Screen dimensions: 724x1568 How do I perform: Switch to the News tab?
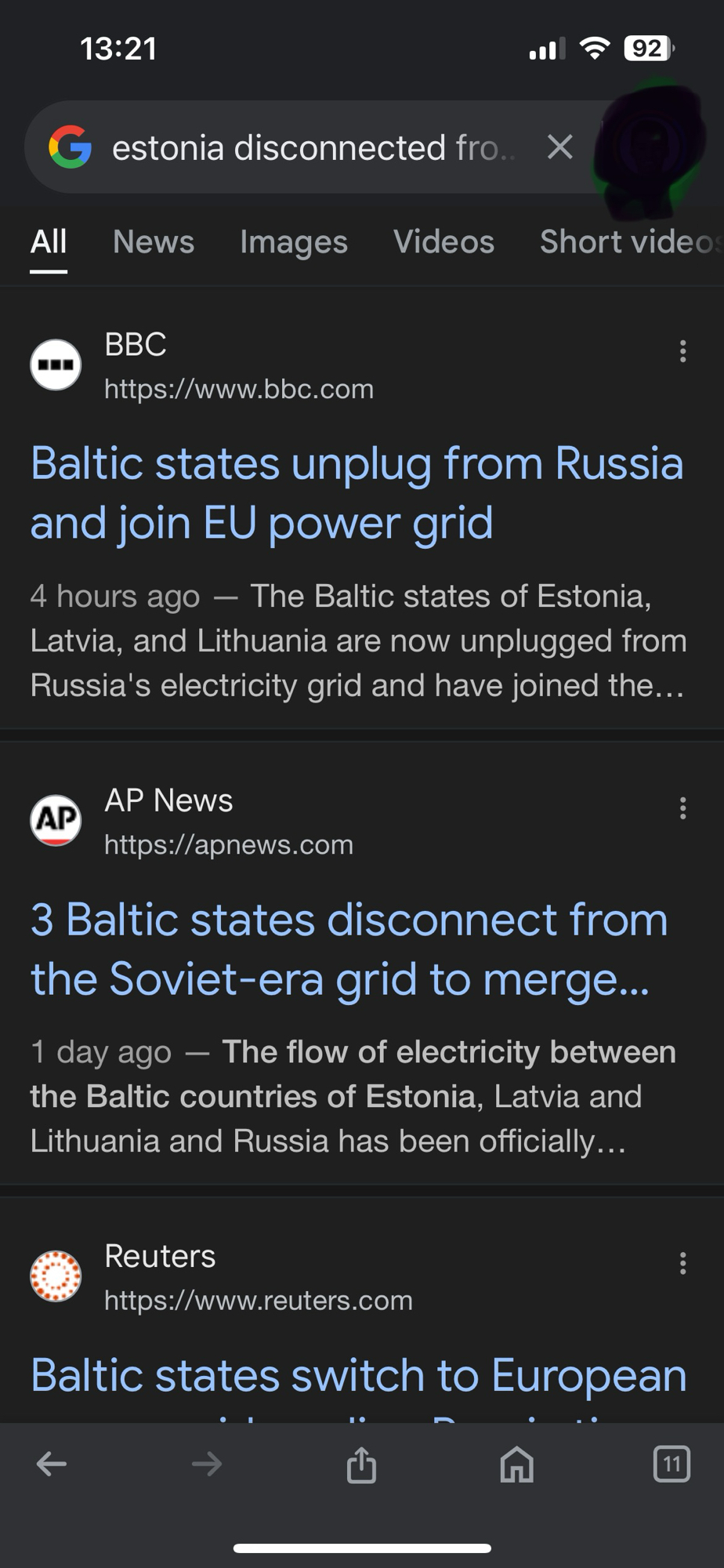coord(154,242)
